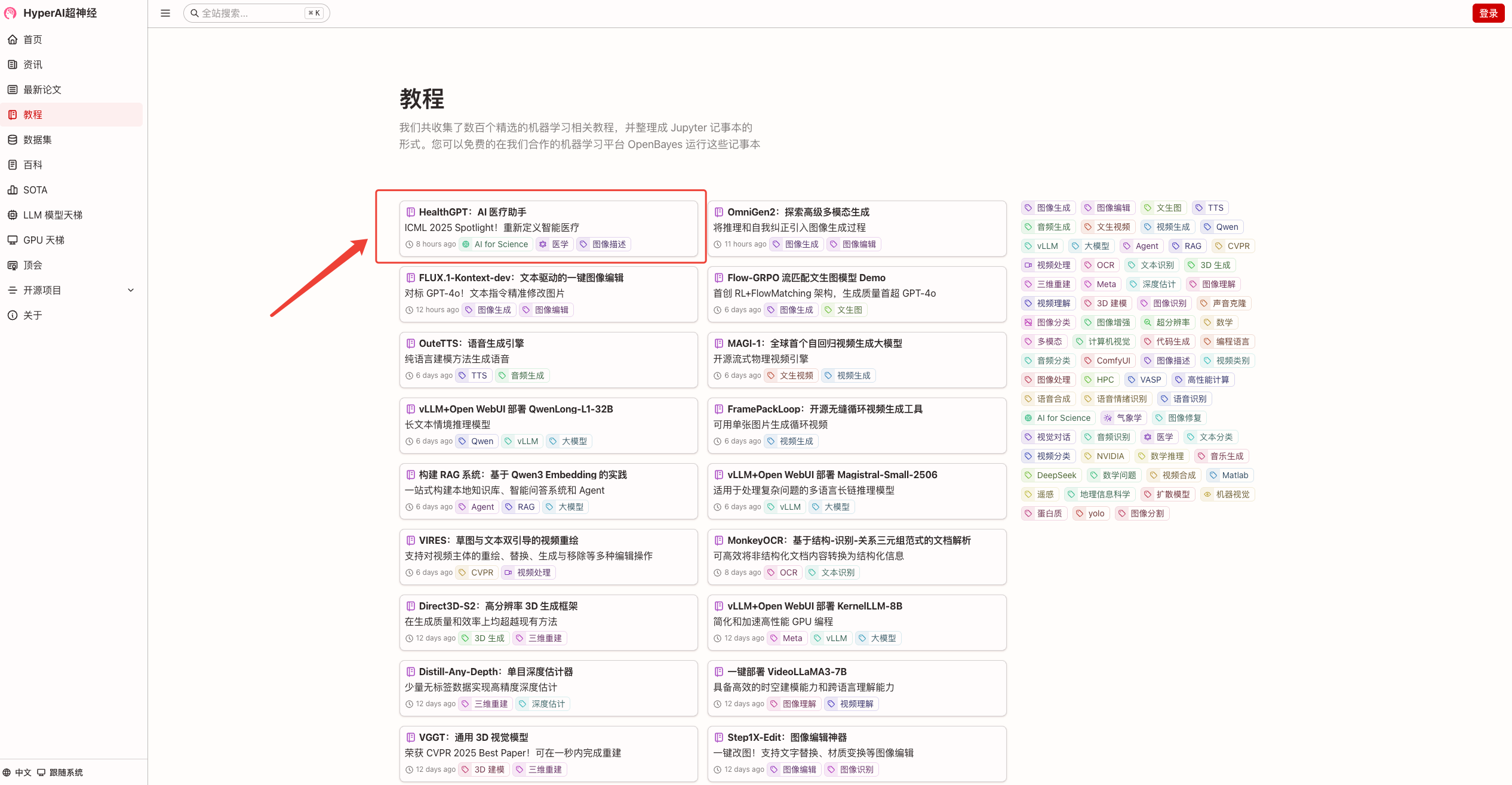Image resolution: width=1512 pixels, height=785 pixels.
Task: Open the 最新论文 menu item
Action: pyautogui.click(x=42, y=90)
